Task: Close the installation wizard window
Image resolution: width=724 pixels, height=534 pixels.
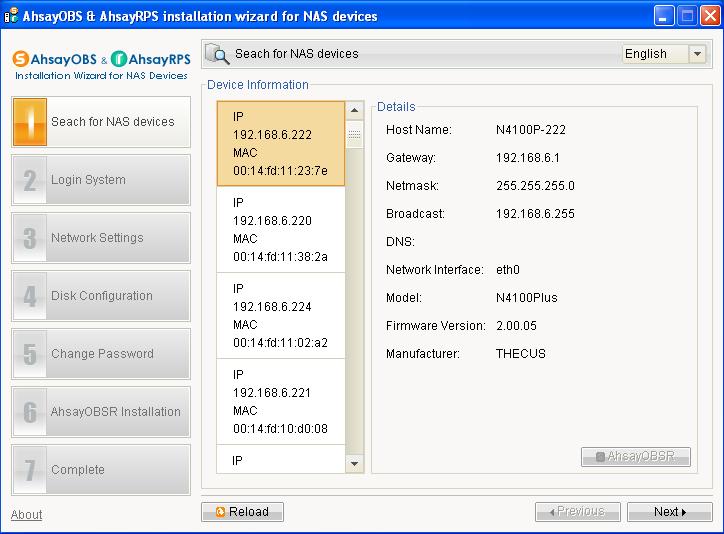Action: coord(711,17)
